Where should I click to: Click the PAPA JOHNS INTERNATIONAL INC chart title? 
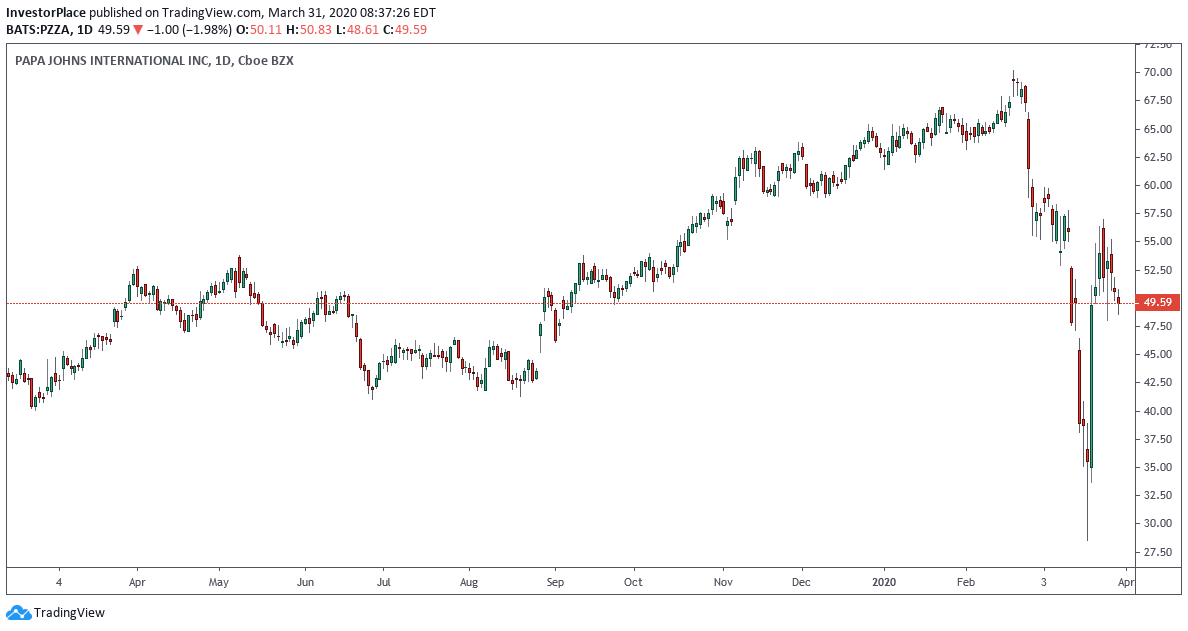click(x=111, y=61)
